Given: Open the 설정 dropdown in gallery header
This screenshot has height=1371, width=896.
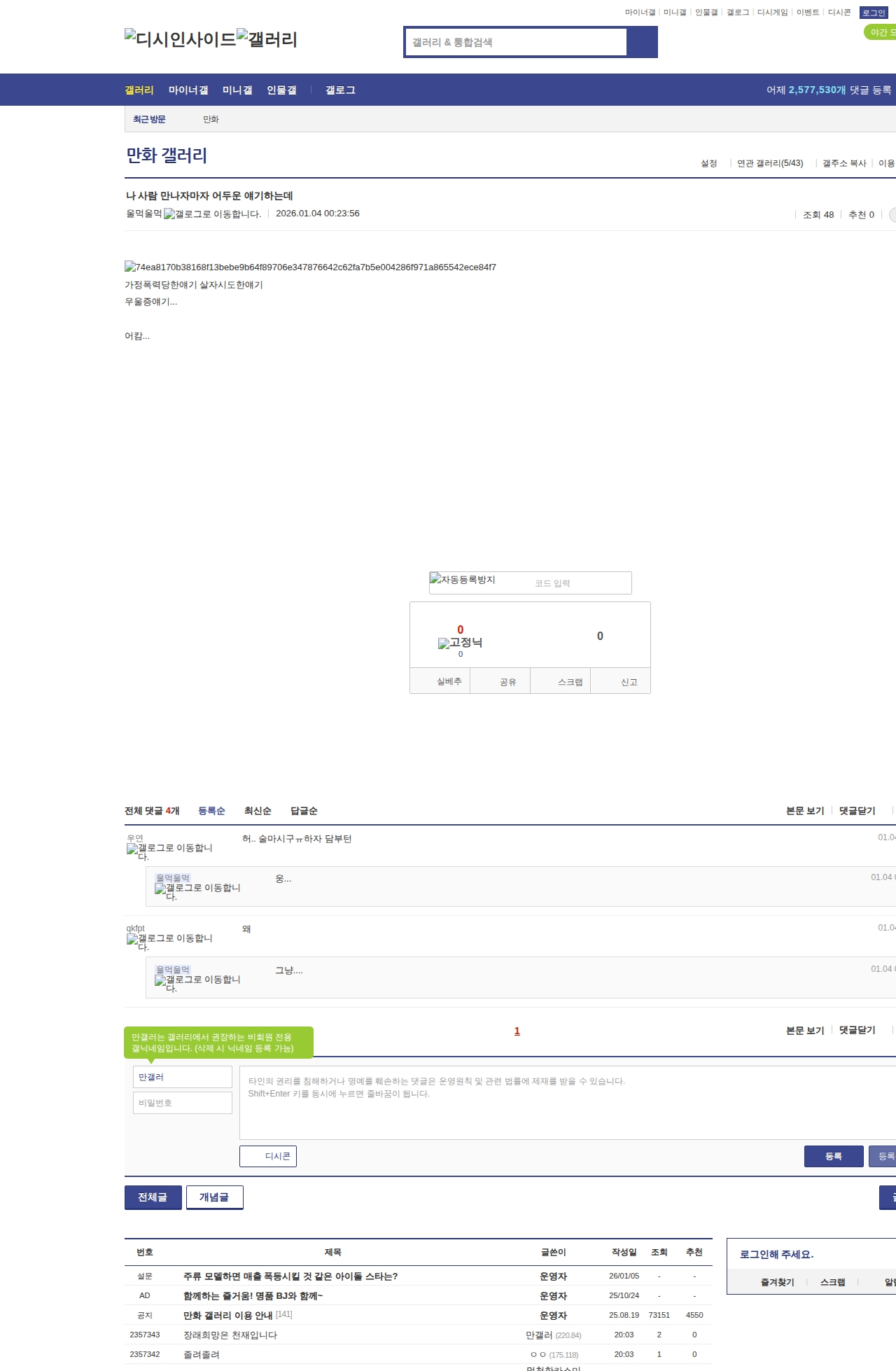Looking at the screenshot, I should point(709,163).
